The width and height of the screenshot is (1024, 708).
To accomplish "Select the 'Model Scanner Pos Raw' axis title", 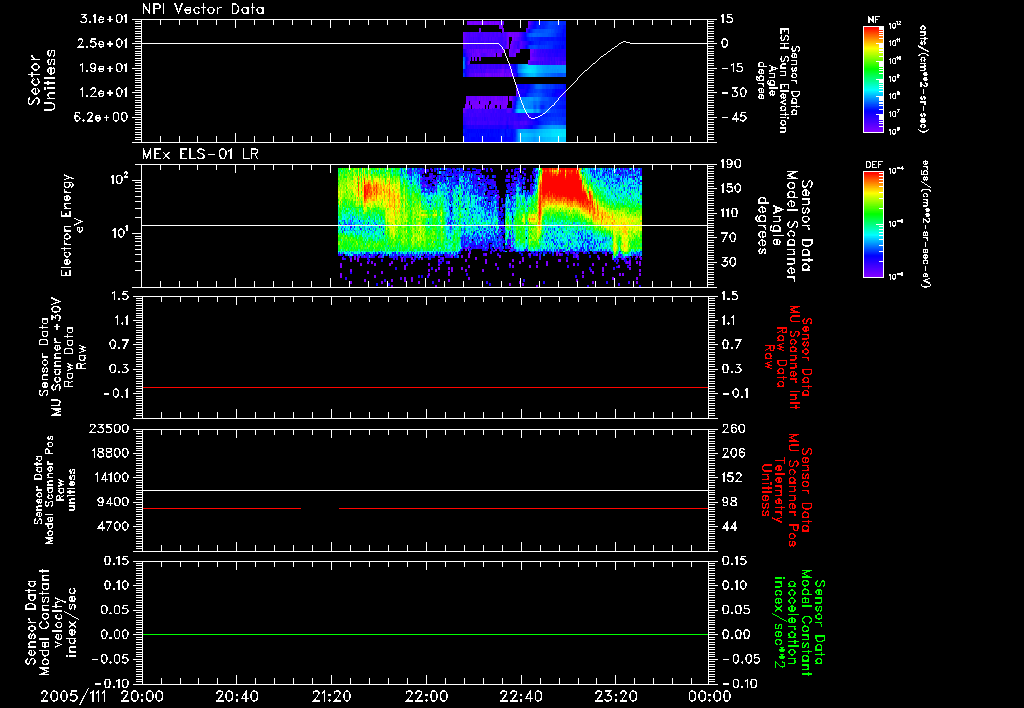I will [x=56, y=490].
